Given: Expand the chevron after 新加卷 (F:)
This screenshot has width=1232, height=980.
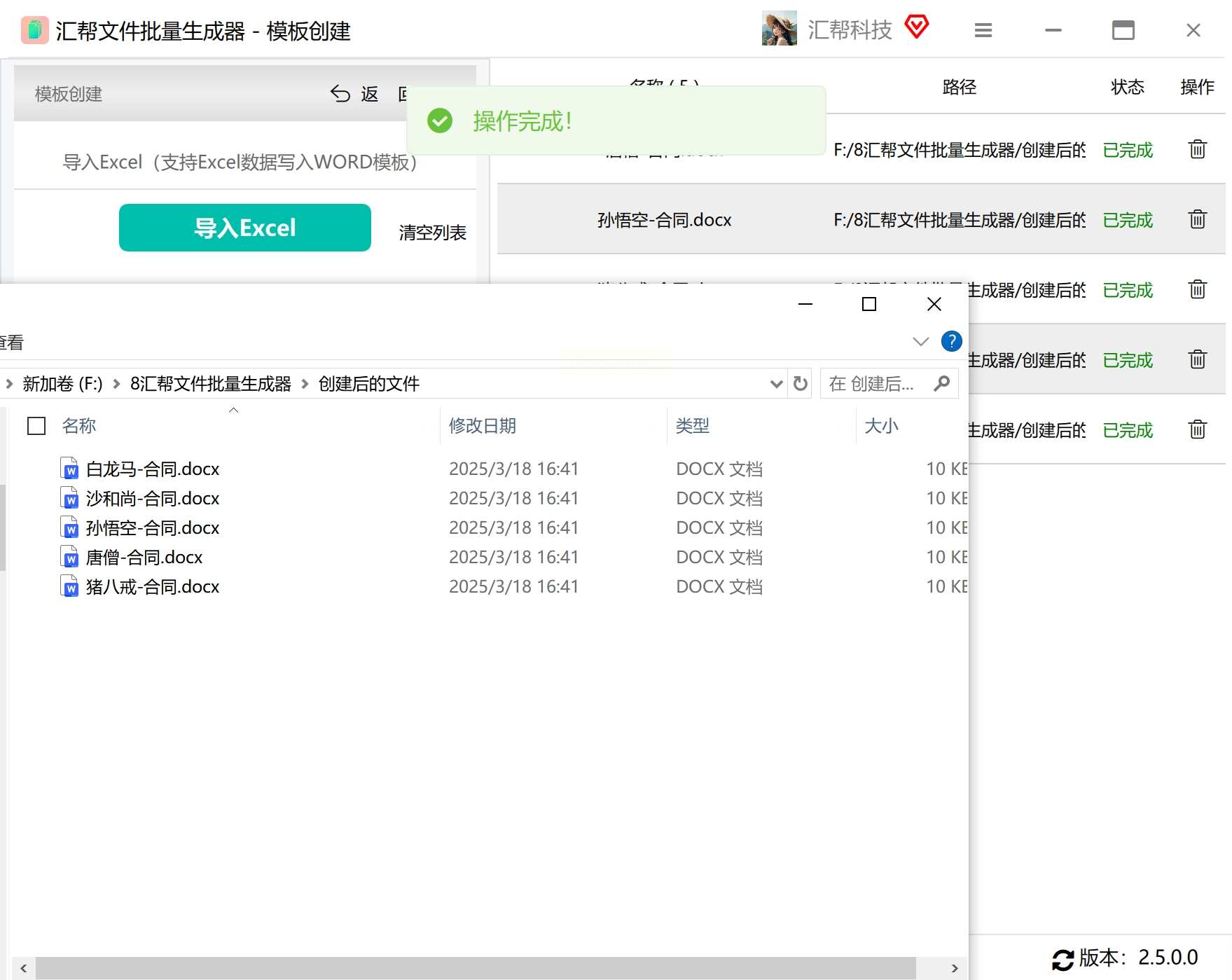Looking at the screenshot, I should click(x=116, y=384).
